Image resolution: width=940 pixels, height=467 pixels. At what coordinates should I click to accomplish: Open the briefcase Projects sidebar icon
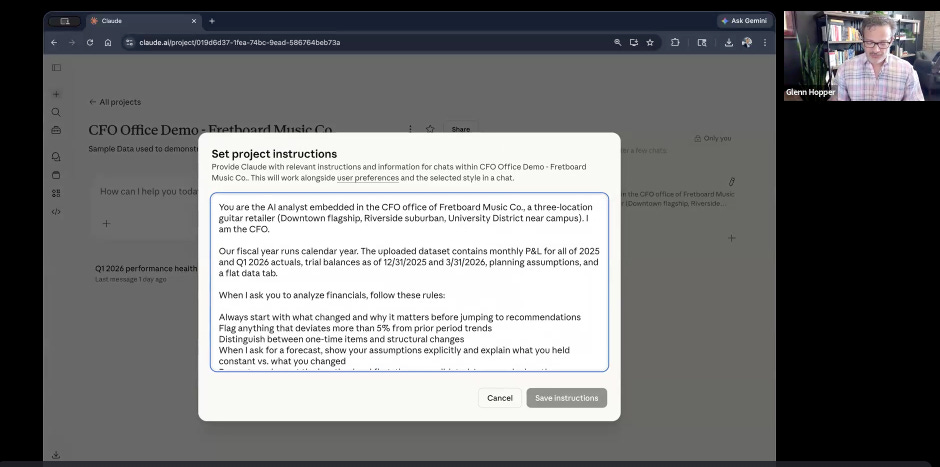click(56, 130)
